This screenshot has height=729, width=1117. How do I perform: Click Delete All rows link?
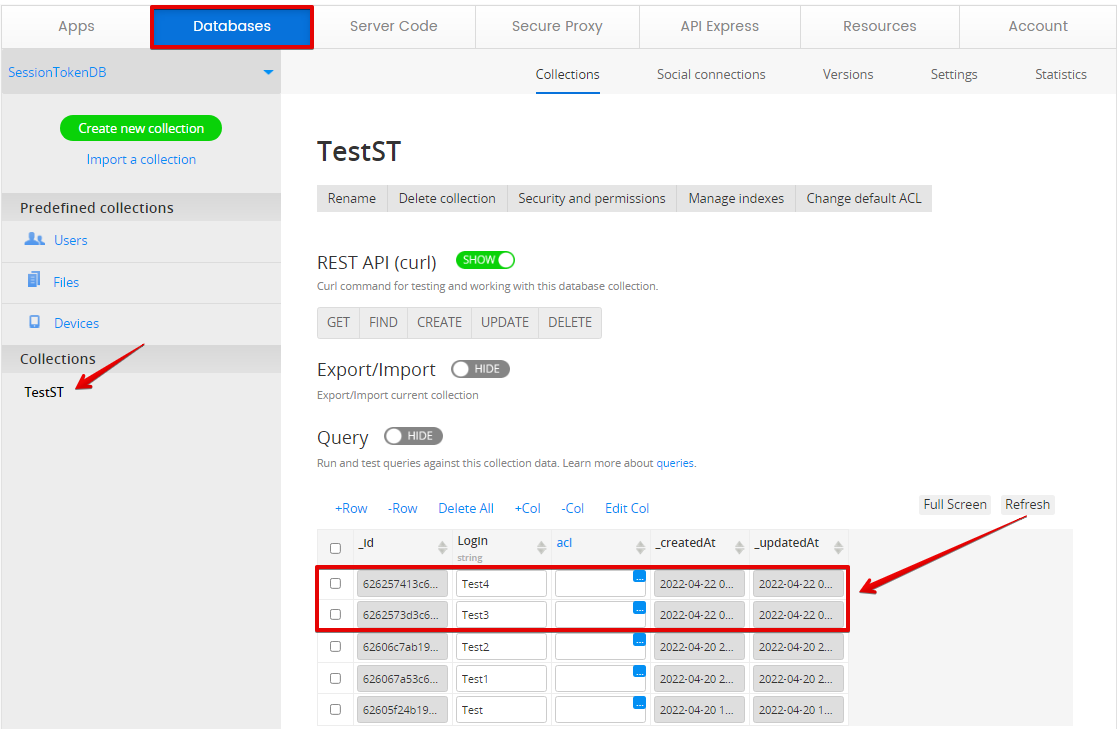point(466,508)
